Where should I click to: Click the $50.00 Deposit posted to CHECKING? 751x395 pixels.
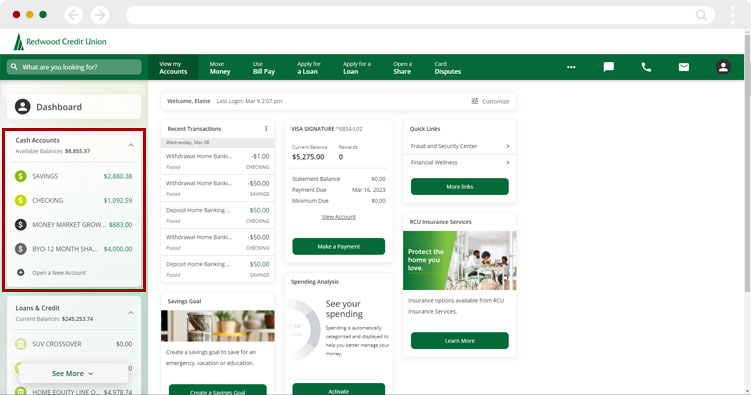(x=217, y=215)
